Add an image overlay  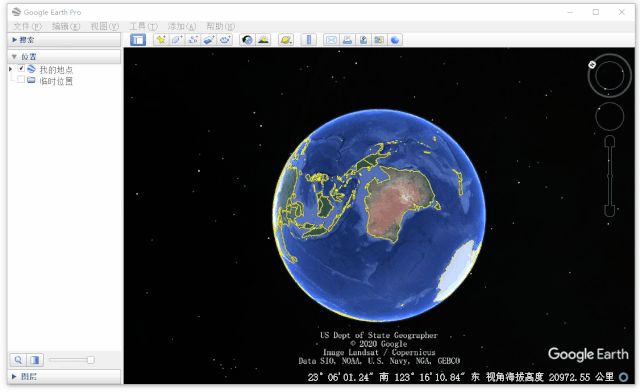pyautogui.click(x=209, y=40)
